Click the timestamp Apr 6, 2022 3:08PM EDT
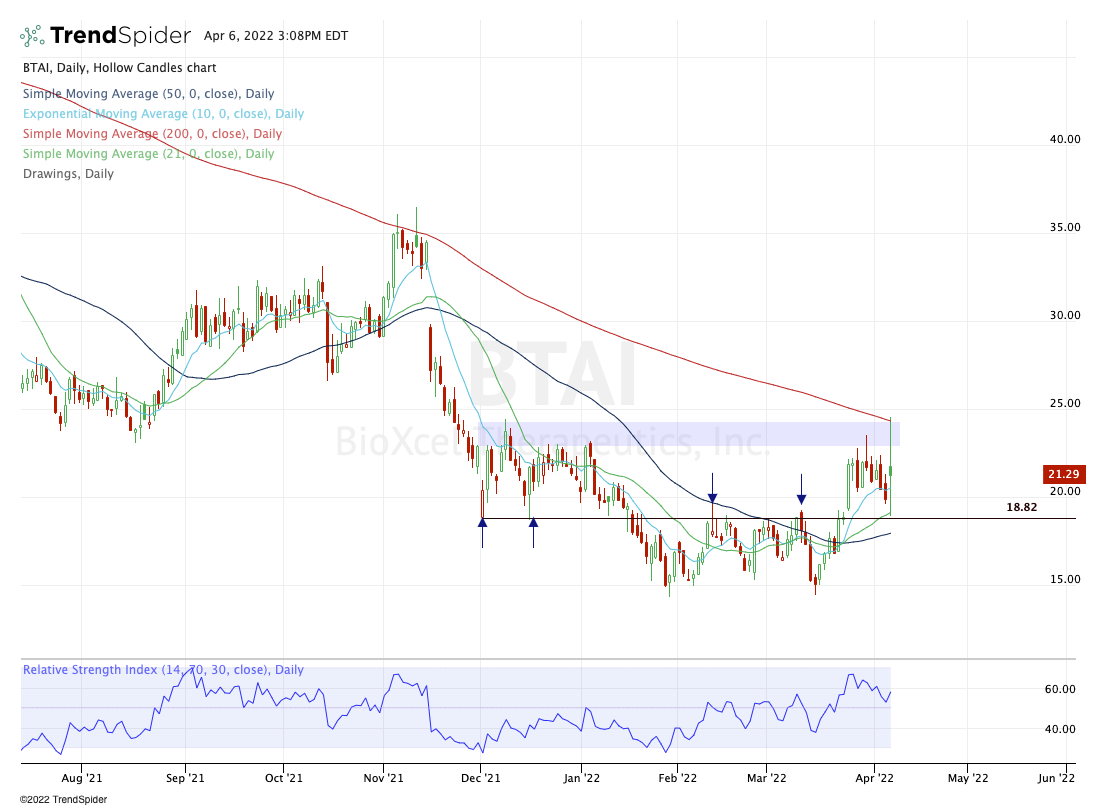Image resolution: width=1106 pixels, height=809 pixels. (276, 36)
